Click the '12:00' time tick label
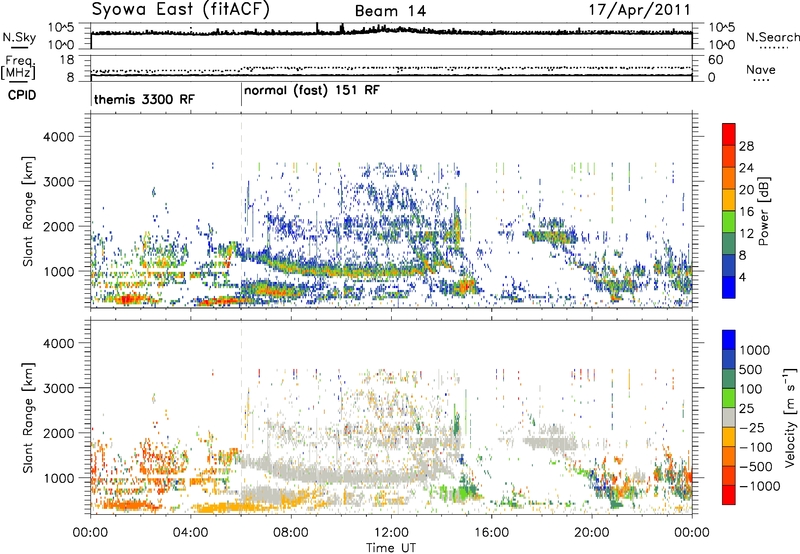 point(391,533)
